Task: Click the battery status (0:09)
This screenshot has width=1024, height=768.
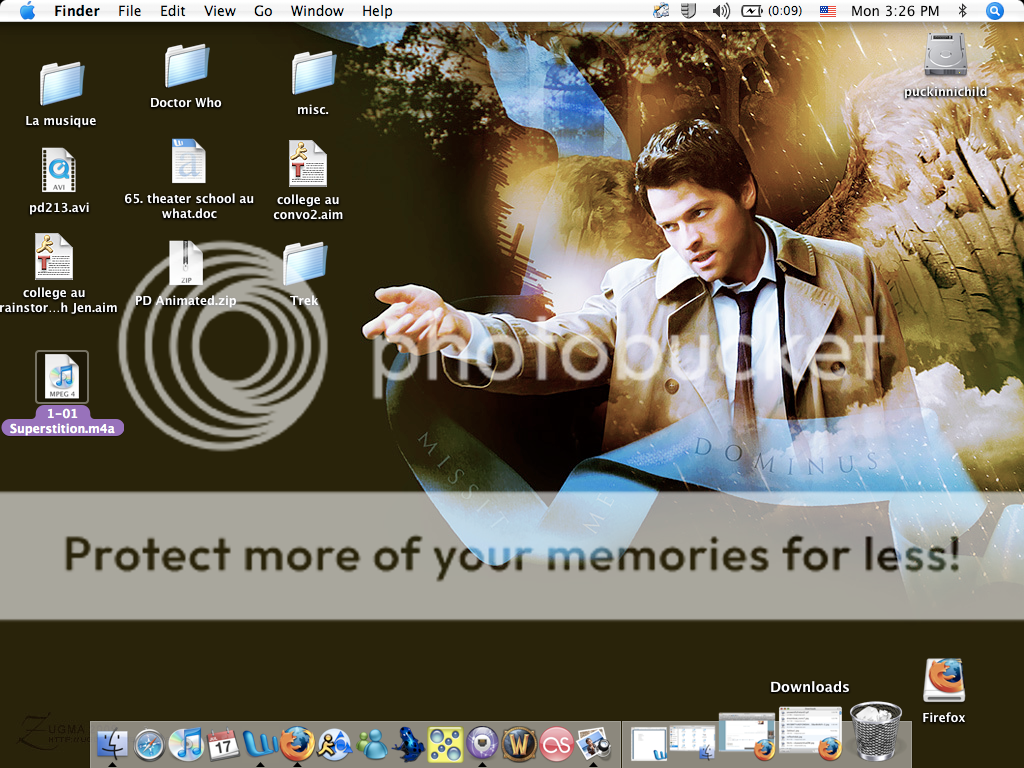Action: 771,11
